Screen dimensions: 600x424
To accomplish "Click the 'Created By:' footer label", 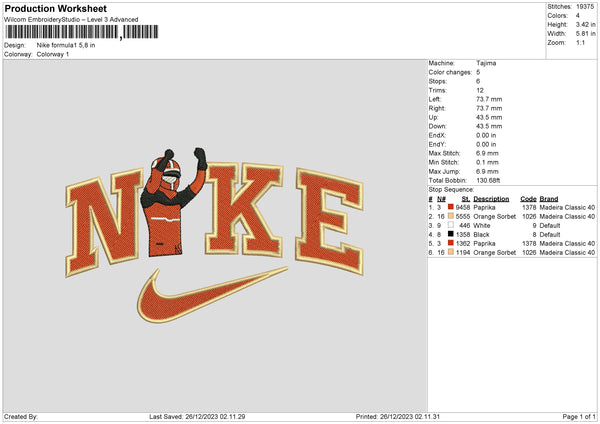I will [21, 416].
